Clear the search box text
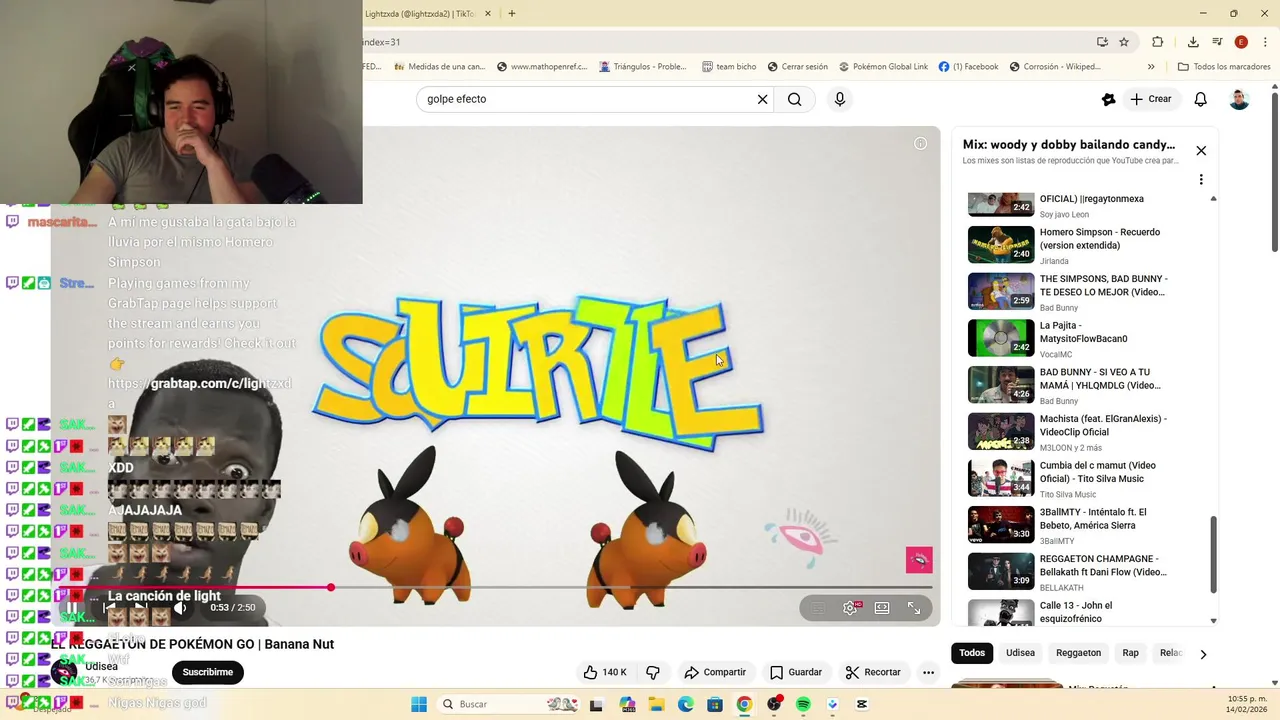Screen dimensions: 1280x720 [762, 99]
